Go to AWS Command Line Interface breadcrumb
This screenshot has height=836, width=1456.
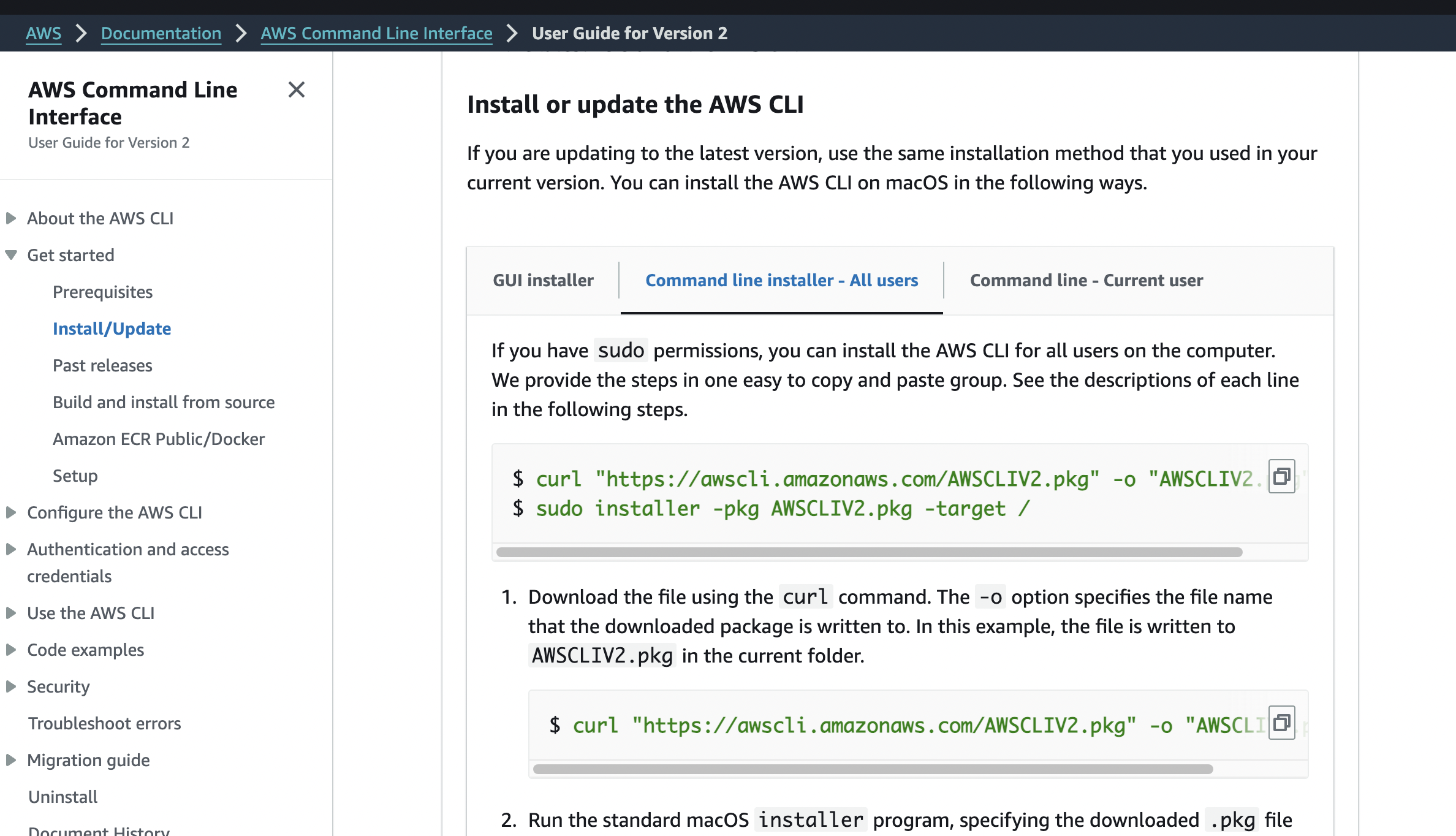point(376,33)
